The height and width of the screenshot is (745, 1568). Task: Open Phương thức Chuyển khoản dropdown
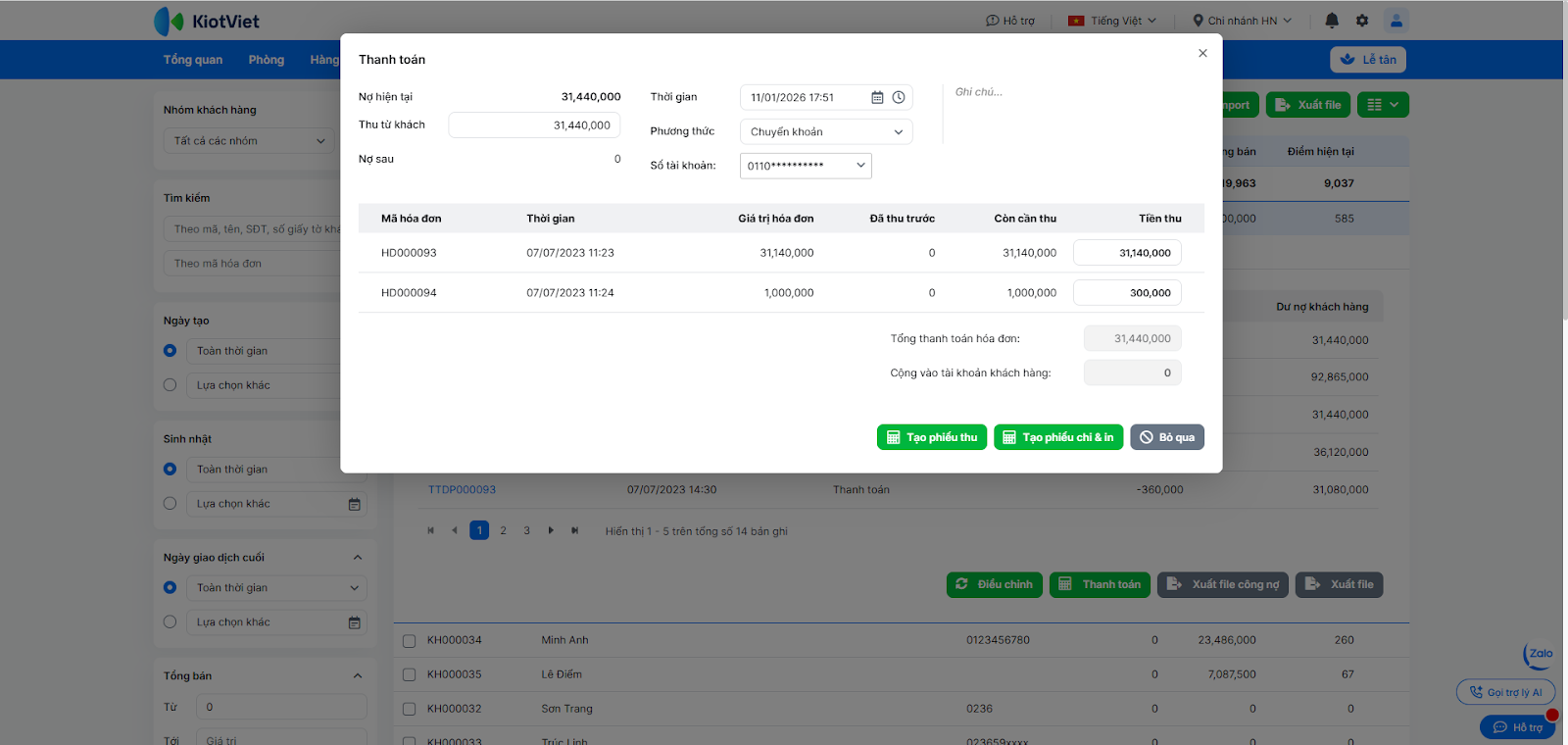[826, 131]
